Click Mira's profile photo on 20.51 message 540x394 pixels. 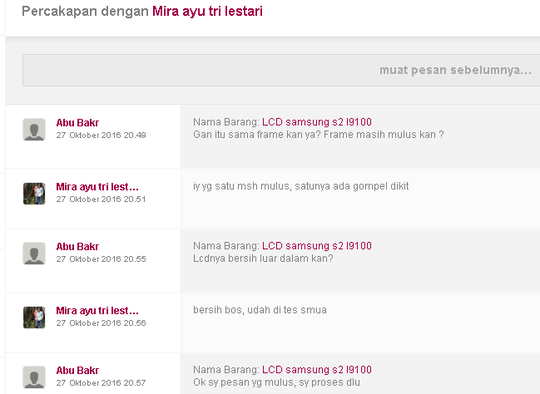34,194
